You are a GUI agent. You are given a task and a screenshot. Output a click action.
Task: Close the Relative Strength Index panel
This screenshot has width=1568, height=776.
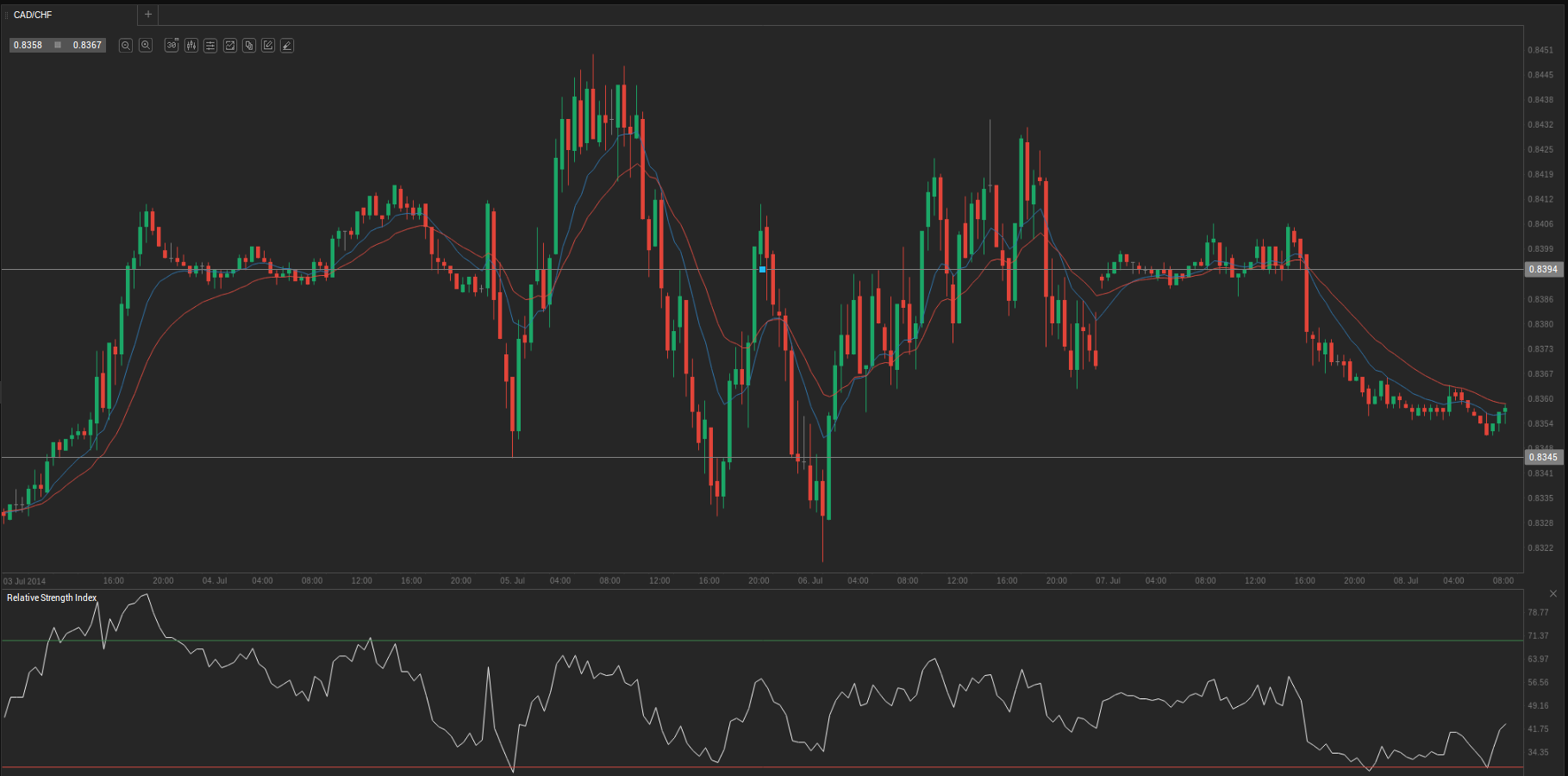click(x=1553, y=594)
